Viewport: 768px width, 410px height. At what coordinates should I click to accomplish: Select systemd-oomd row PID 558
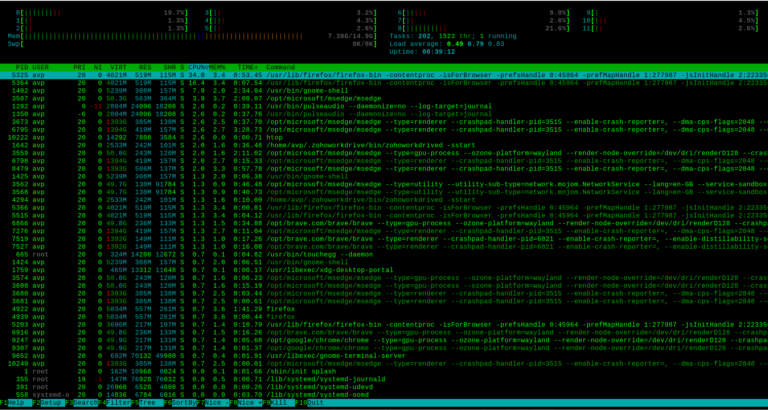384,395
